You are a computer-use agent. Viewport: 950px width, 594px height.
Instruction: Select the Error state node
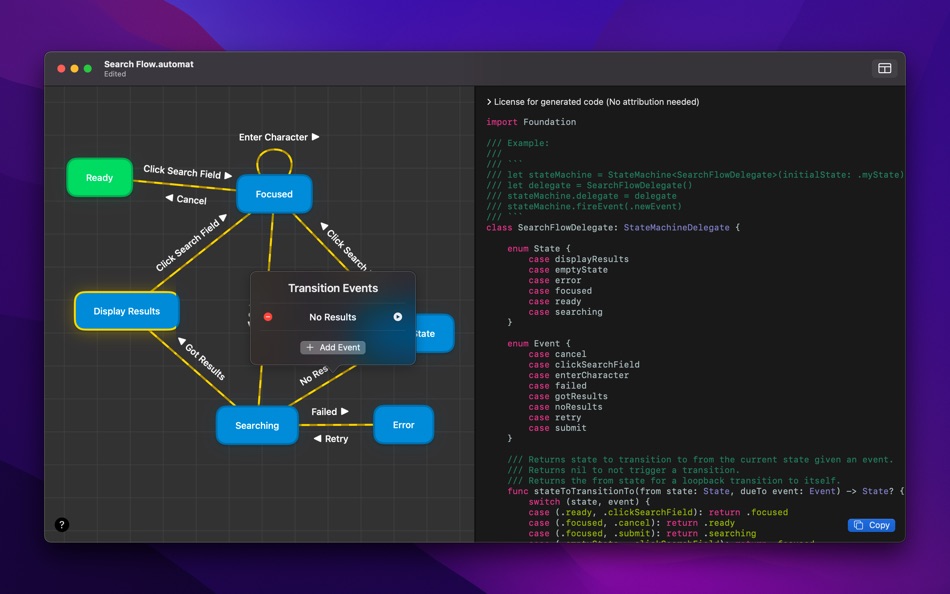404,425
